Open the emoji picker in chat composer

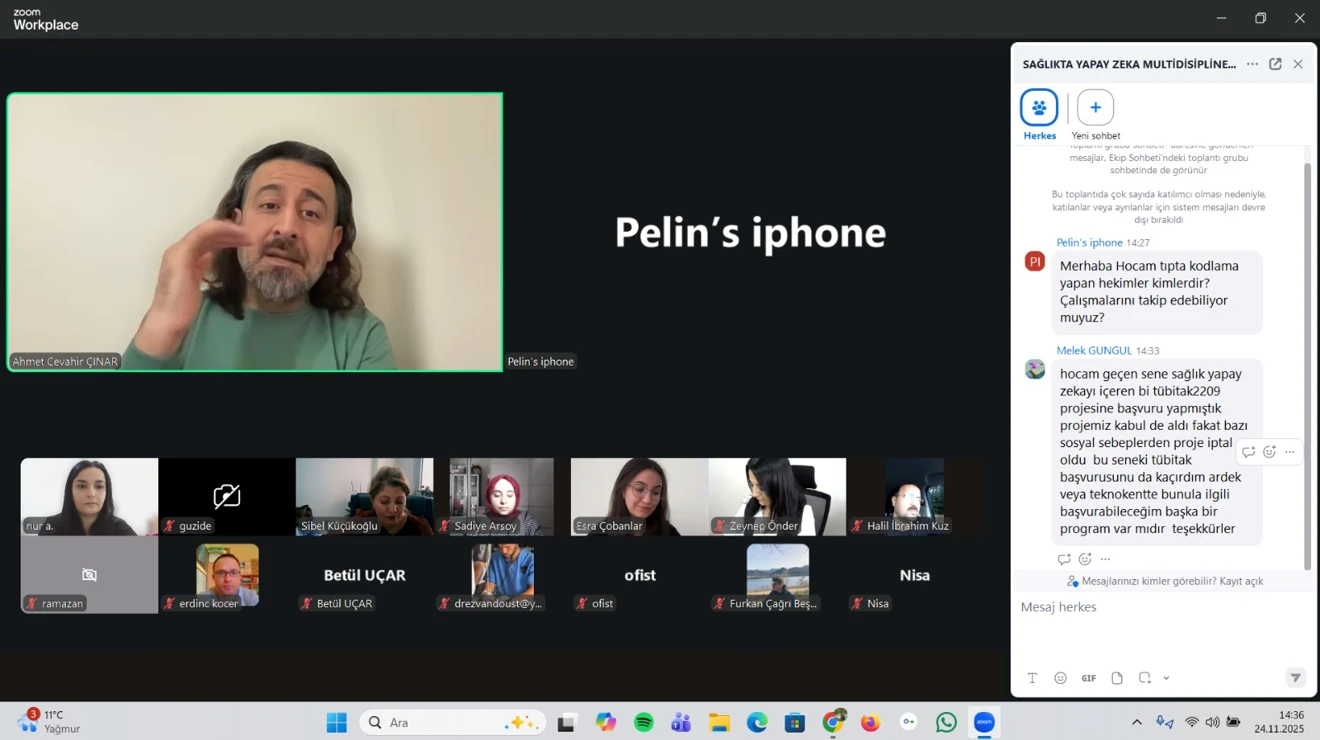point(1060,678)
